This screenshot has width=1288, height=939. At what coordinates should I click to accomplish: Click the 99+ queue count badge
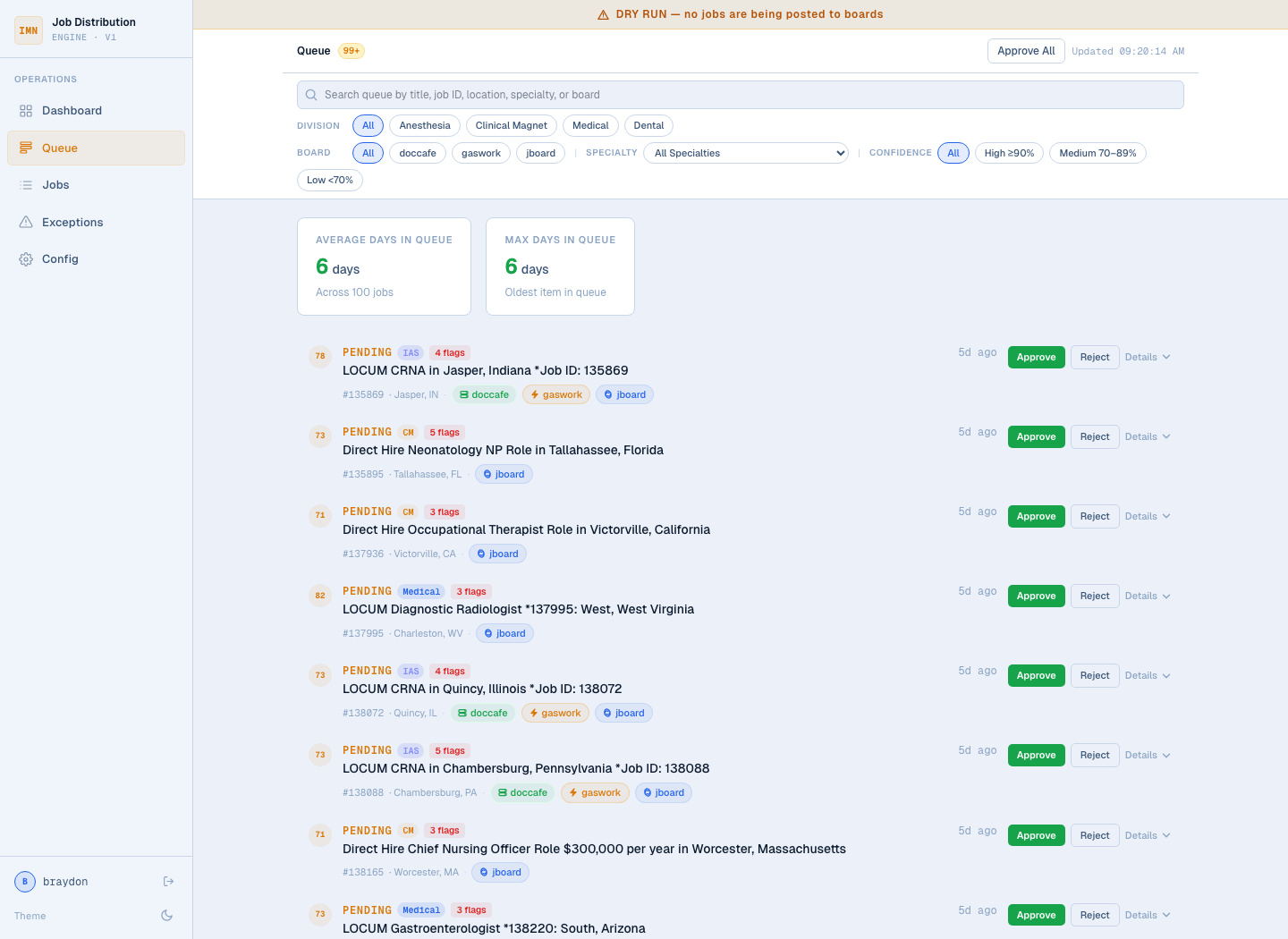point(352,51)
